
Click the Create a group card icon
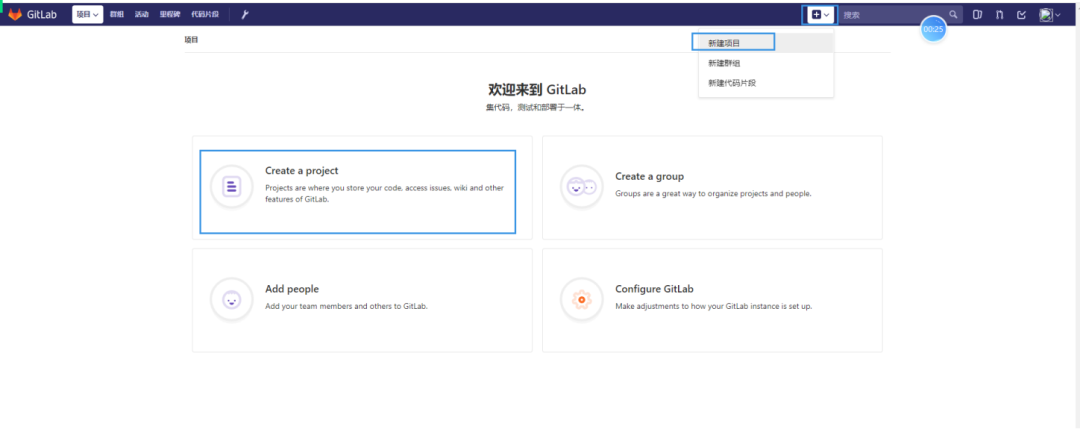pyautogui.click(x=581, y=186)
